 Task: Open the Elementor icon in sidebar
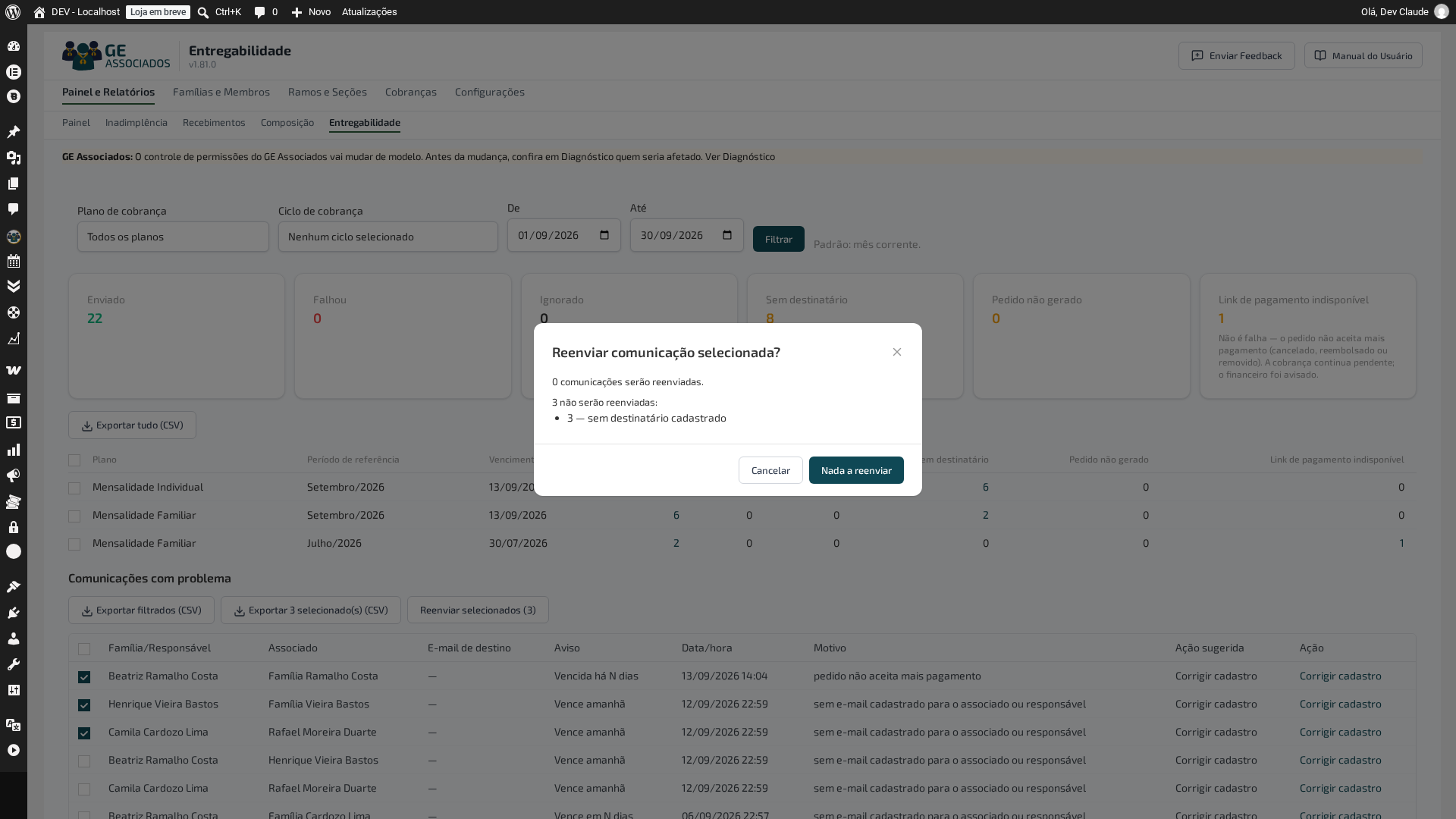click(x=14, y=72)
